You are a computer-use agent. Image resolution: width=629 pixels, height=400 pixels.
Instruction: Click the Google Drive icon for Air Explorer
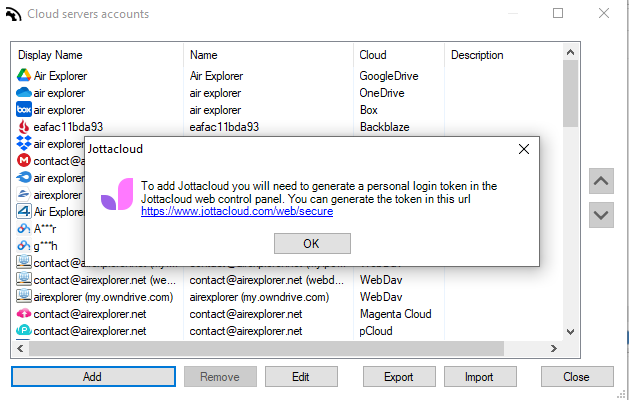(x=24, y=75)
